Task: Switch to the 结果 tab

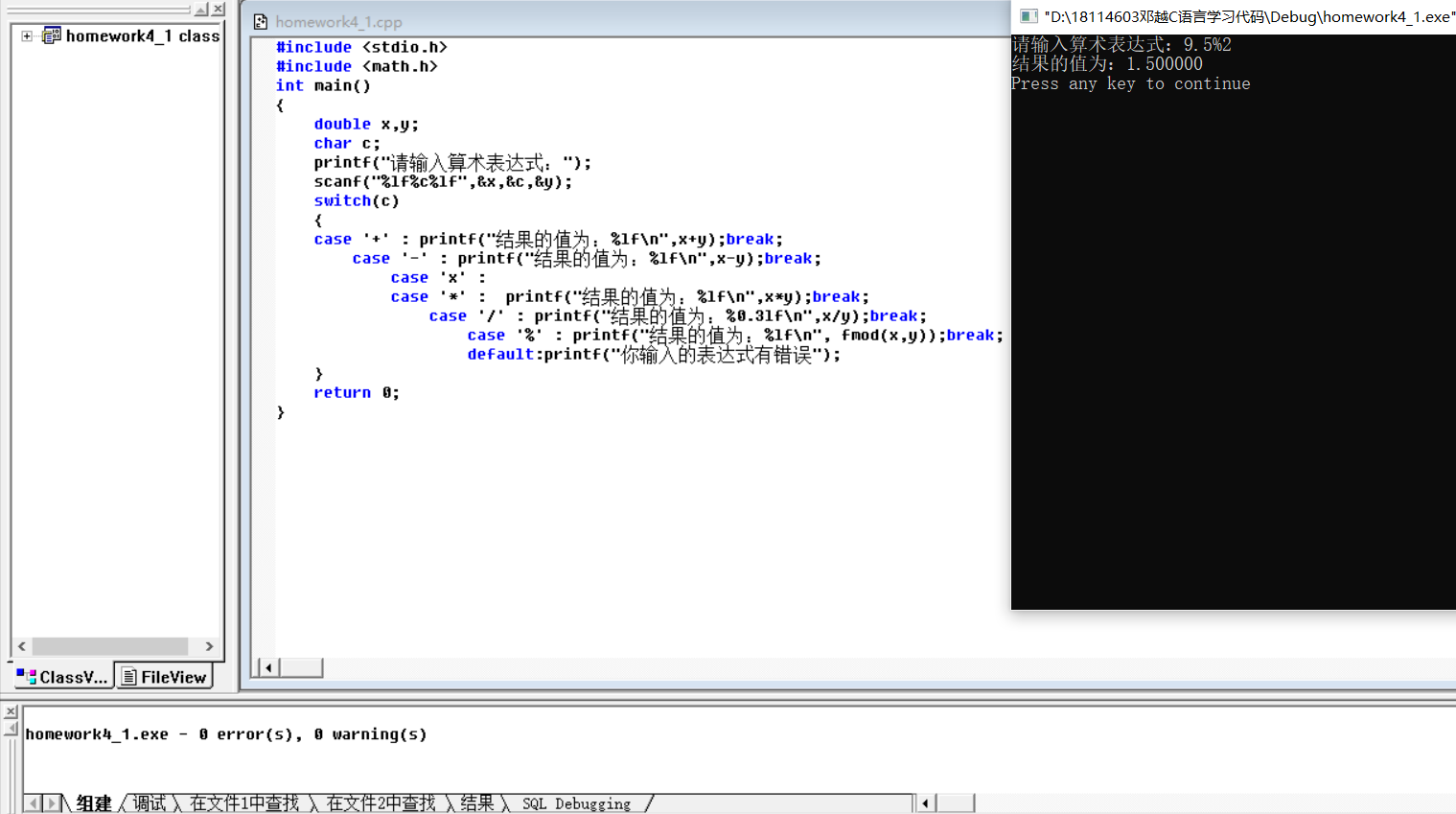Action: coord(476,803)
